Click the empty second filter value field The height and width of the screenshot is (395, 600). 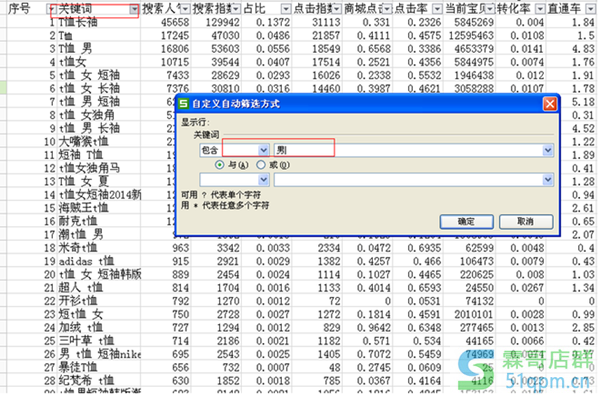click(408, 180)
